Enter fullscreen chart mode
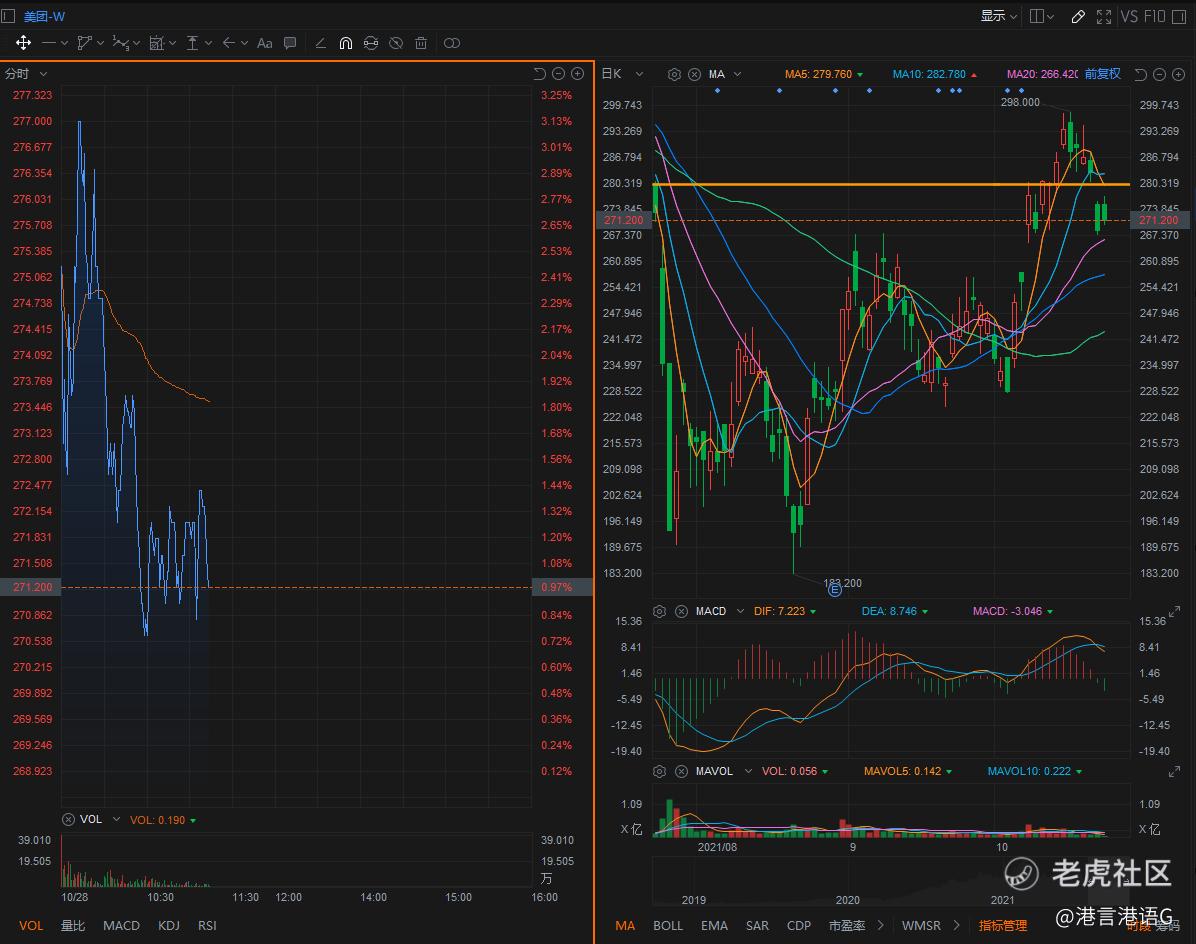 1104,16
